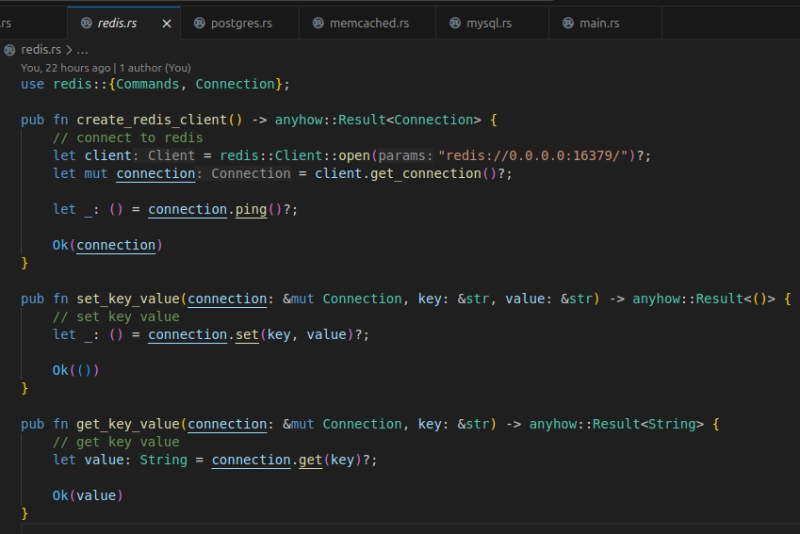800x534 pixels.
Task: Expand the breadcrumb ellipsis symbol
Action: click(82, 49)
